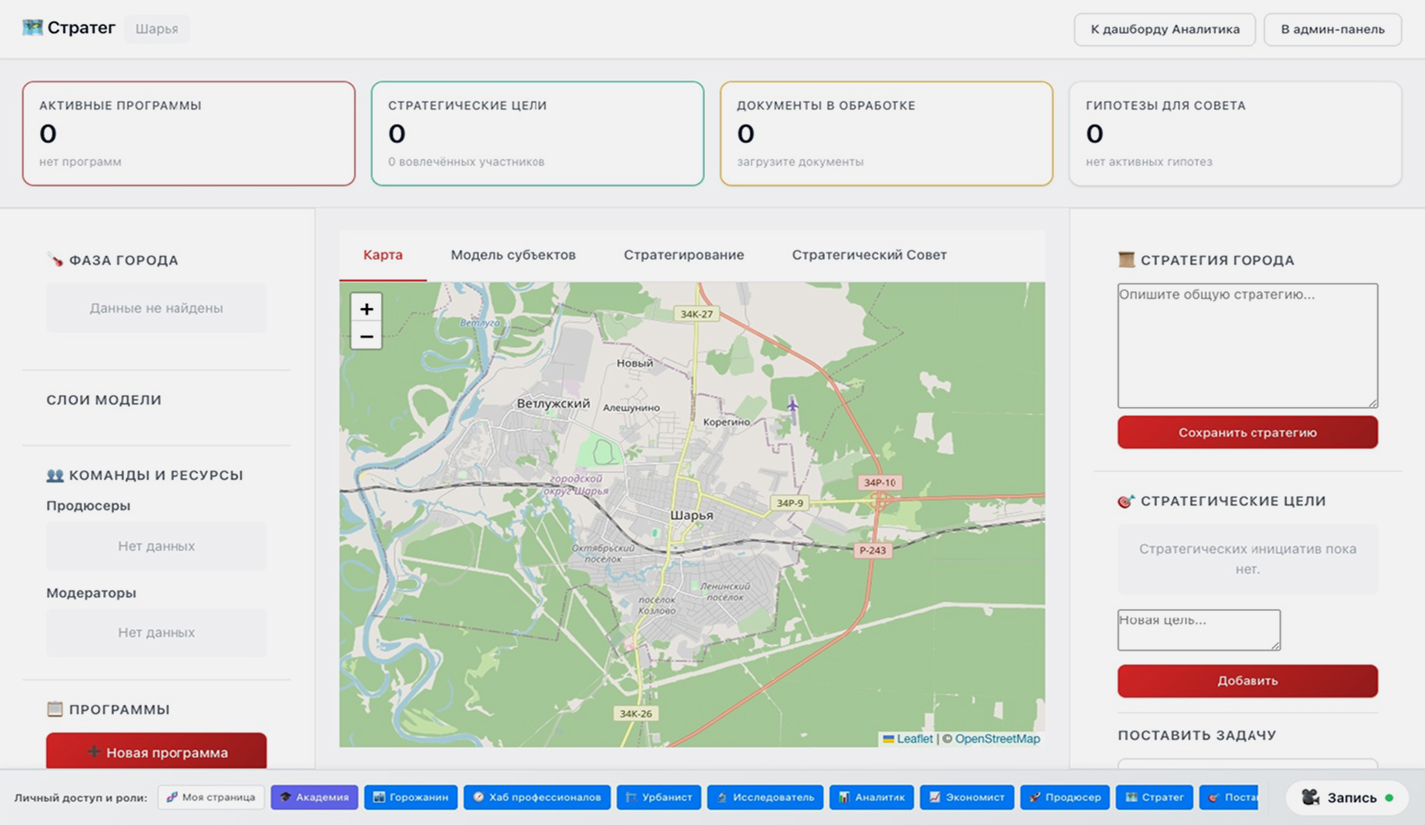Click the Новая цель input field

pos(1198,630)
